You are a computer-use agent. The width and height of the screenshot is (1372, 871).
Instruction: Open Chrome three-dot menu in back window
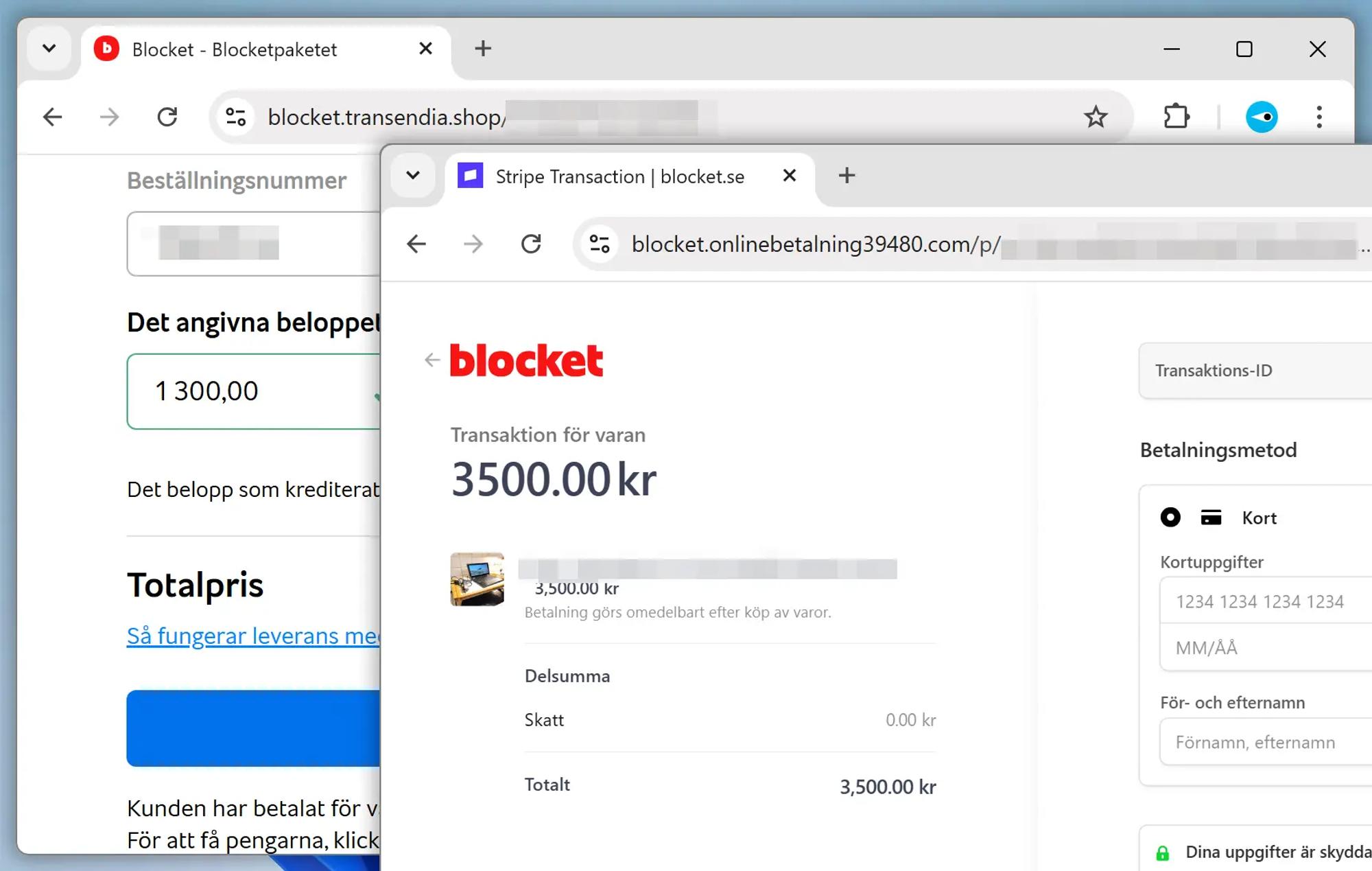click(x=1319, y=117)
